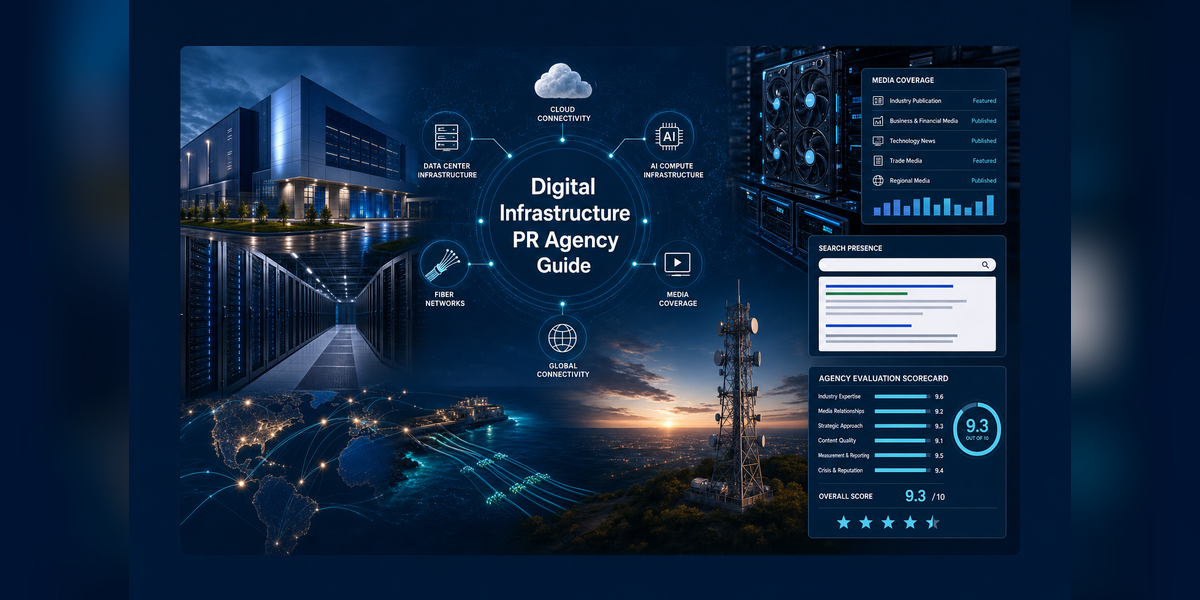This screenshot has height=600, width=1200.
Task: Click the white search results preview panel
Action: click(x=907, y=314)
